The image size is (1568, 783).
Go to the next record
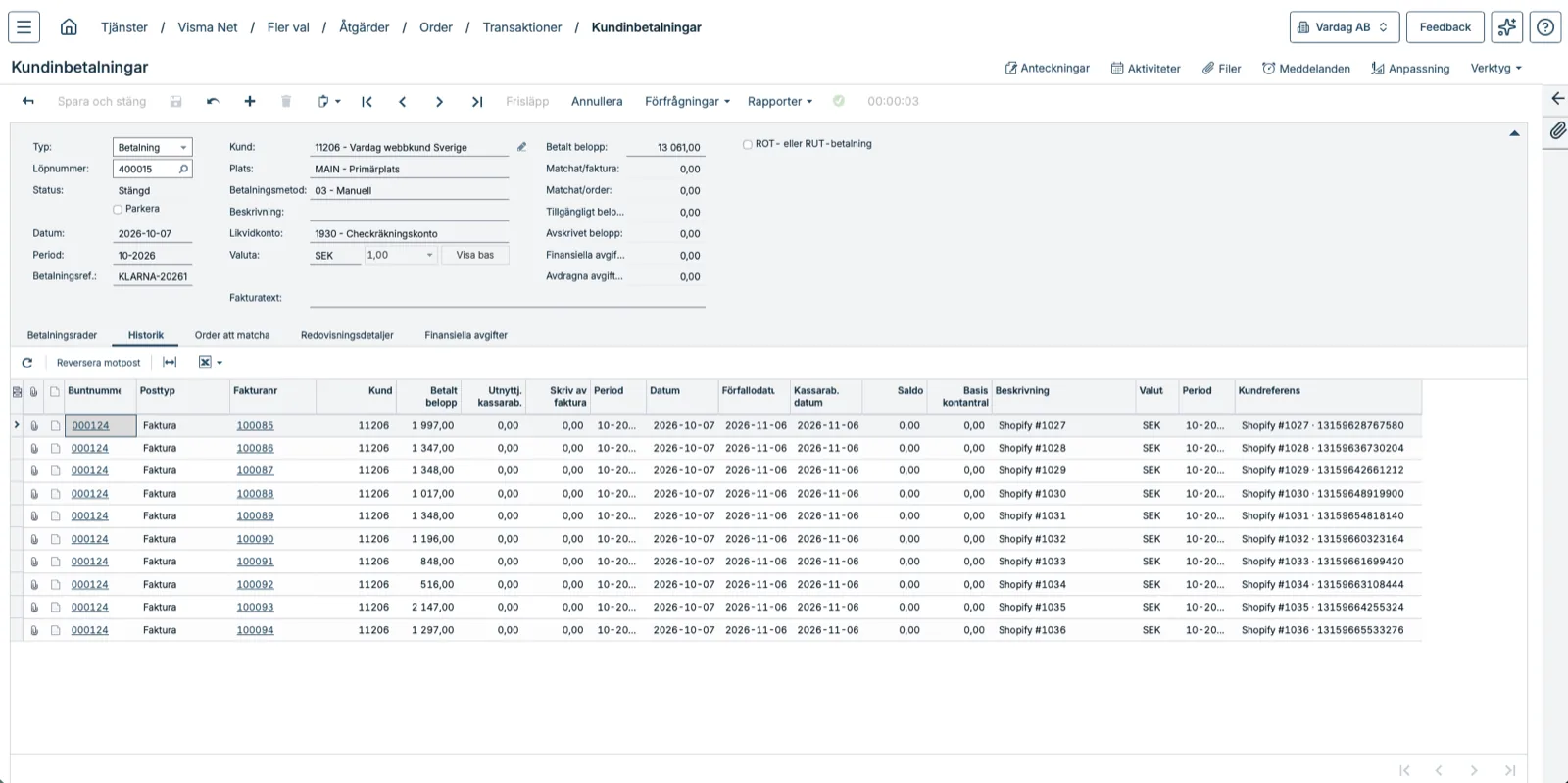tap(439, 101)
